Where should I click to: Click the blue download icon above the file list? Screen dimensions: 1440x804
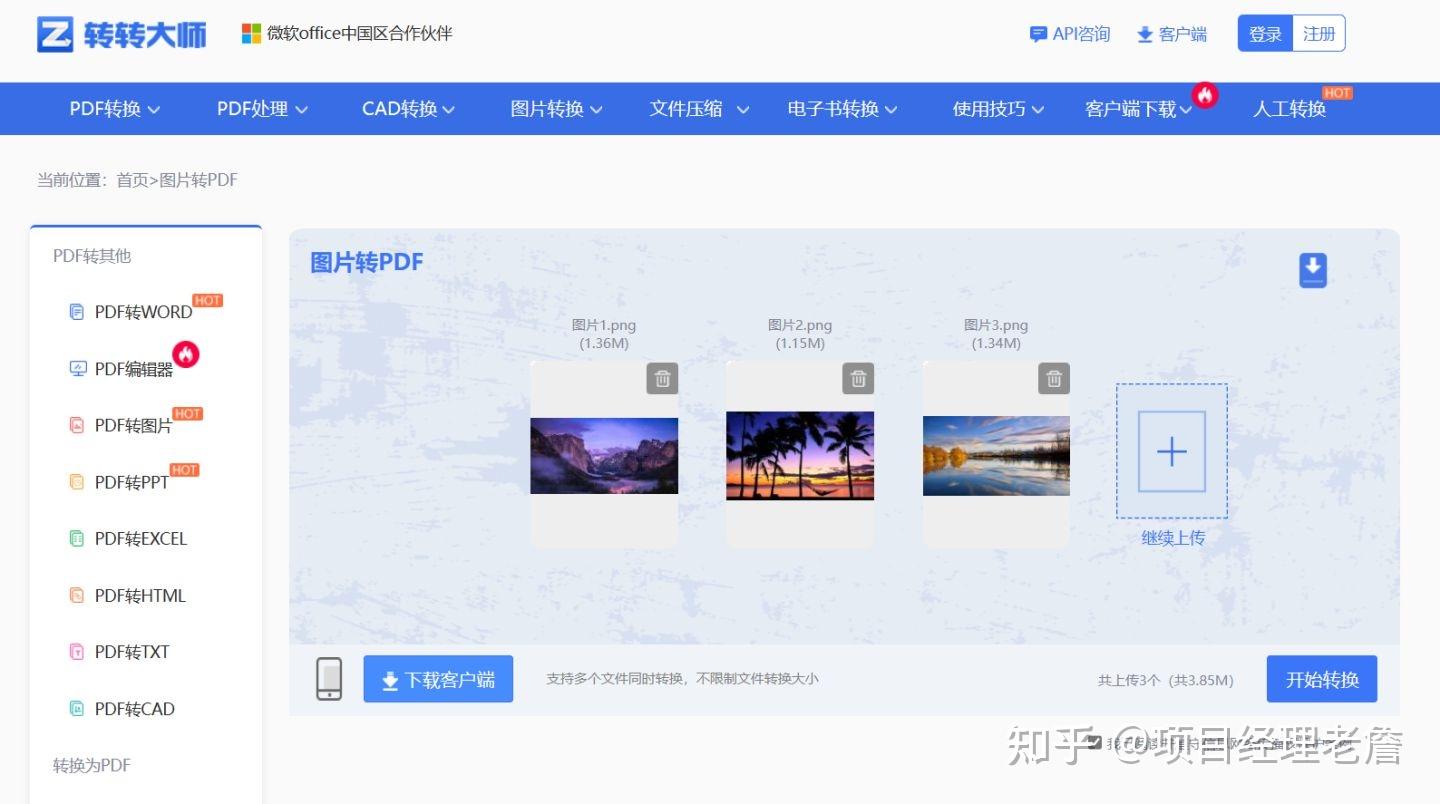pos(1311,269)
